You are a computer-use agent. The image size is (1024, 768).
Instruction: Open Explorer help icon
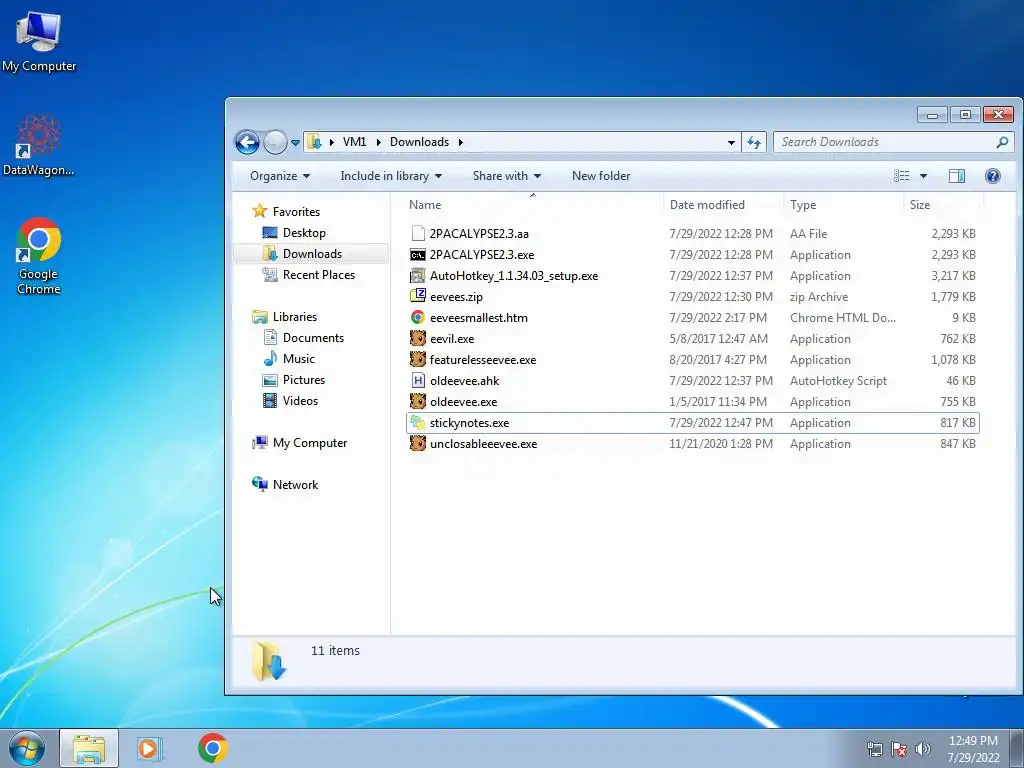click(x=993, y=176)
